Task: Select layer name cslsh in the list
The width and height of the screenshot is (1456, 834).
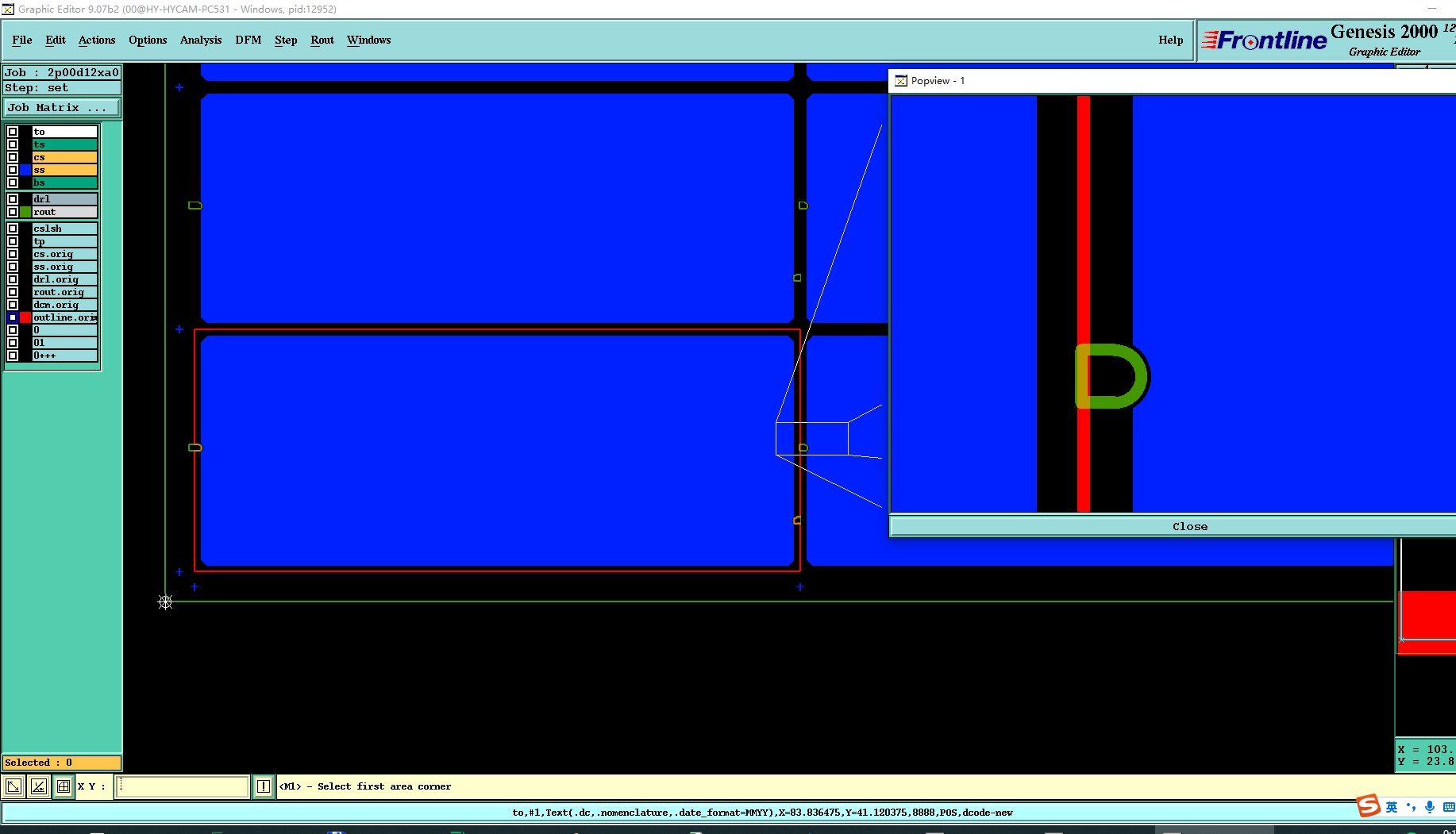Action: 65,229
